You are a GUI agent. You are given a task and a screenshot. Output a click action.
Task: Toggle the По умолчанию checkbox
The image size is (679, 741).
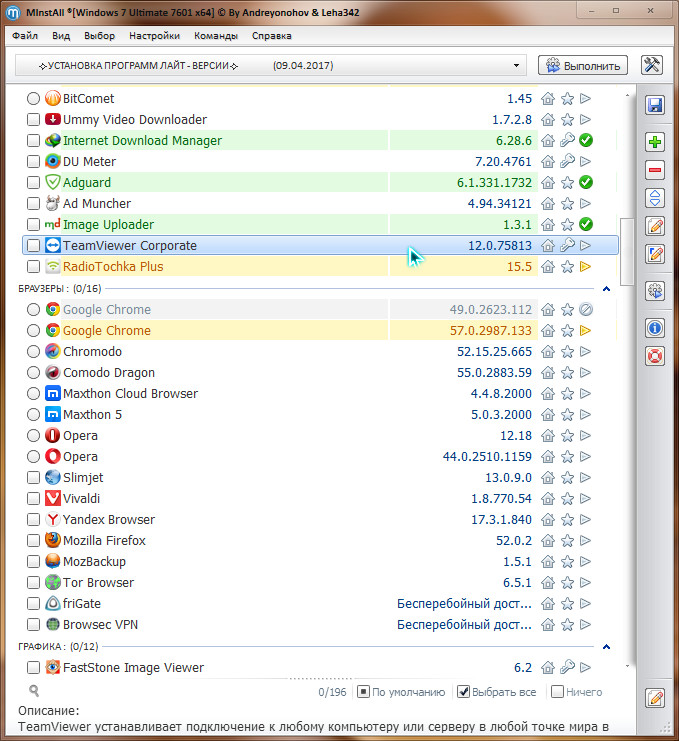363,692
